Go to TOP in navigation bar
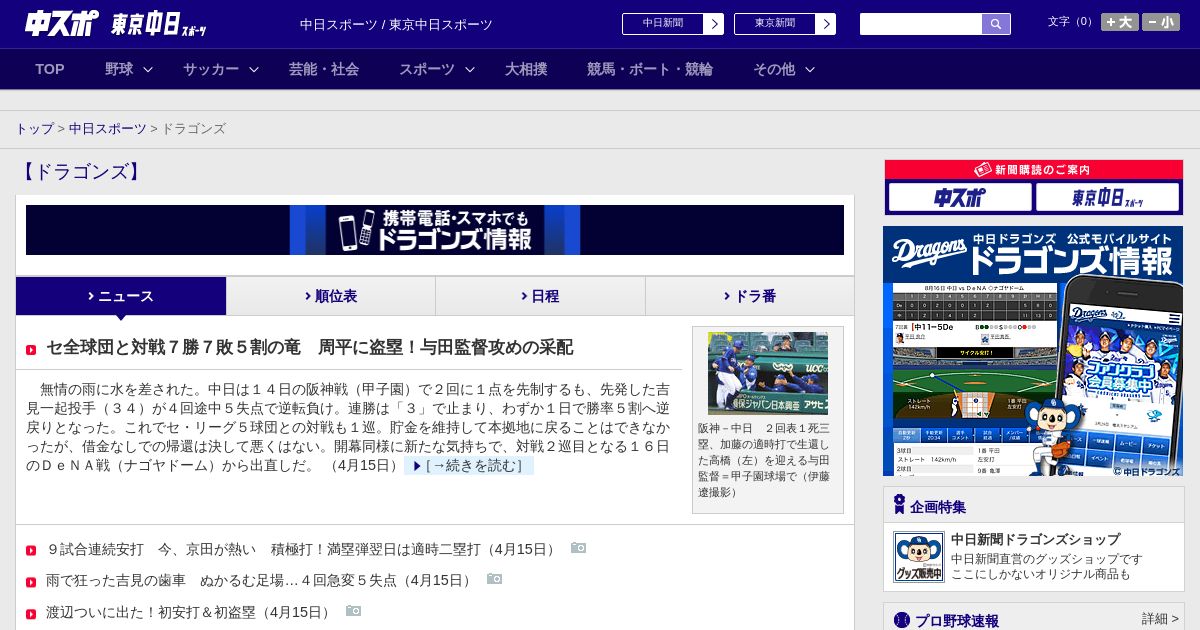The height and width of the screenshot is (630, 1200). click(50, 69)
